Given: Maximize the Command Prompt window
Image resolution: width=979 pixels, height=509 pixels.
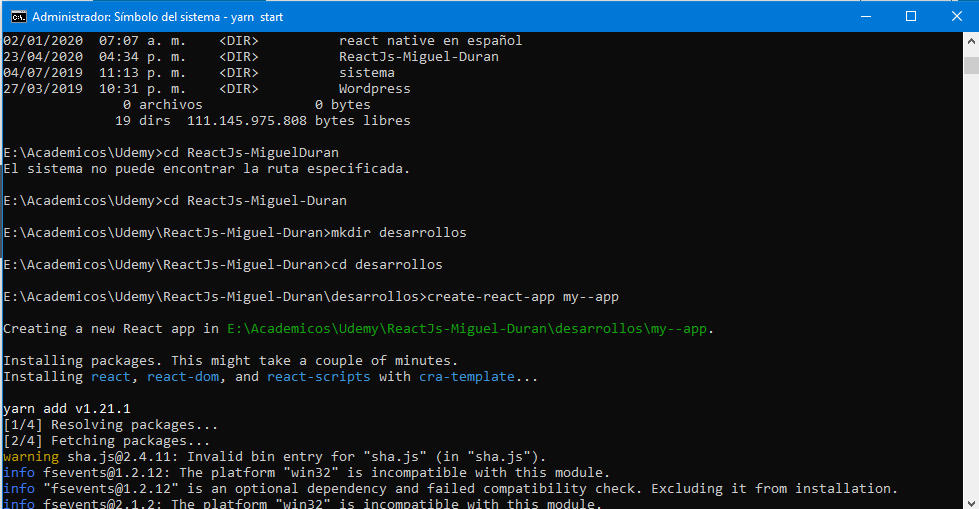Looking at the screenshot, I should click(911, 16).
